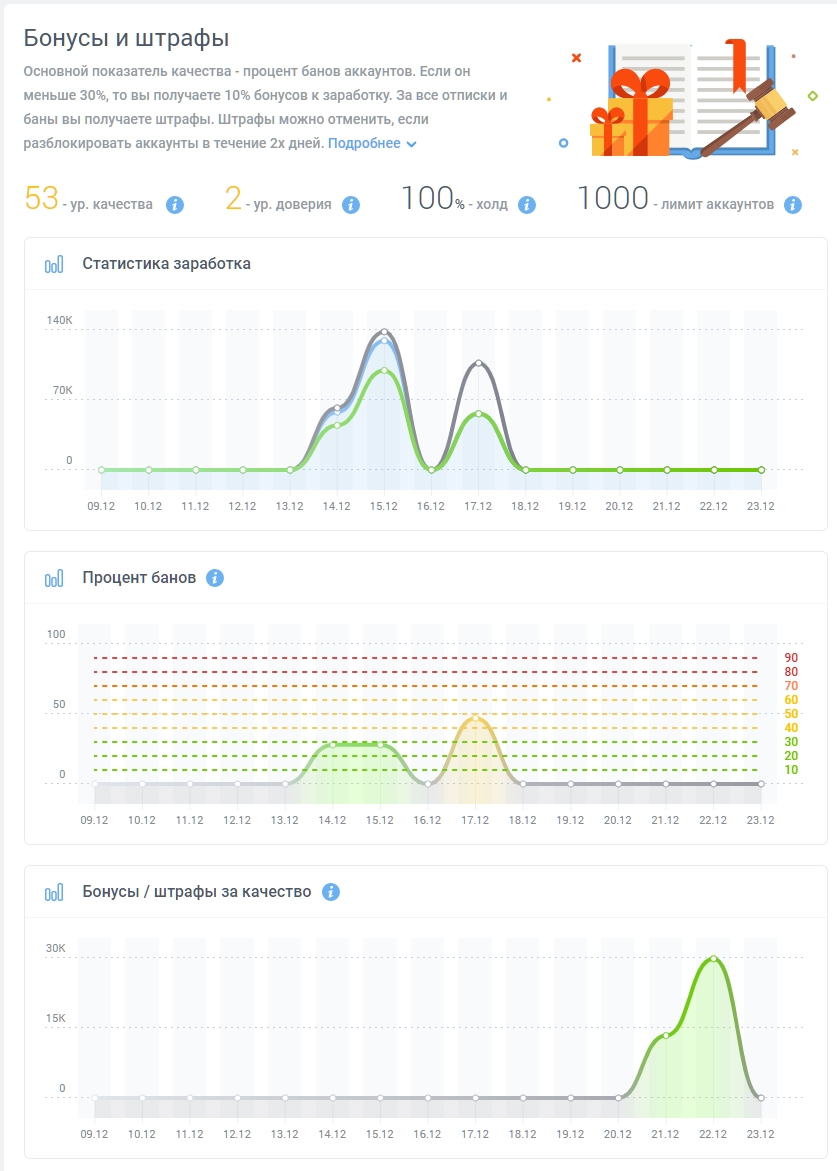Screen dimensions: 837x1171
Task: Click bar chart icon in Бонусы / штрафы header
Action: tap(54, 892)
